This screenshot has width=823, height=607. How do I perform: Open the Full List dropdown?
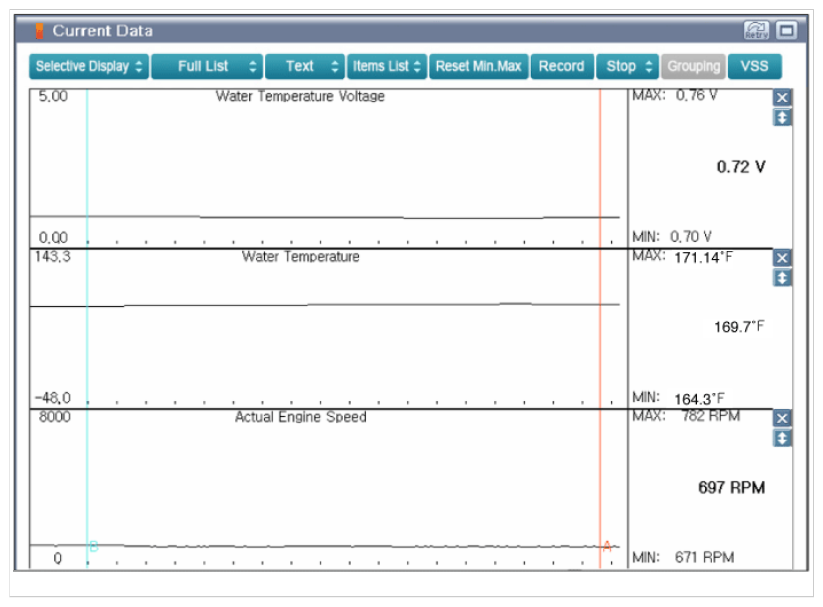tap(207, 66)
